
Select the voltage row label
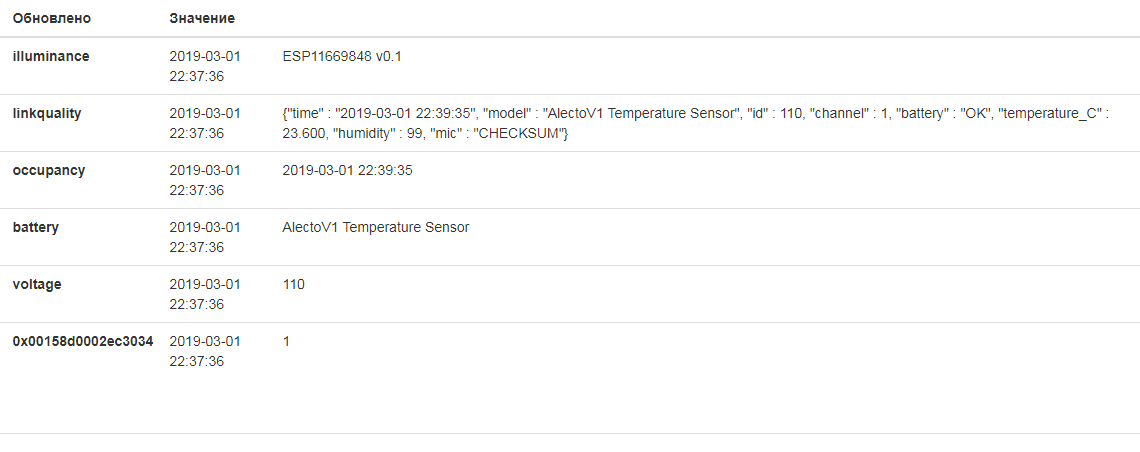coord(37,284)
